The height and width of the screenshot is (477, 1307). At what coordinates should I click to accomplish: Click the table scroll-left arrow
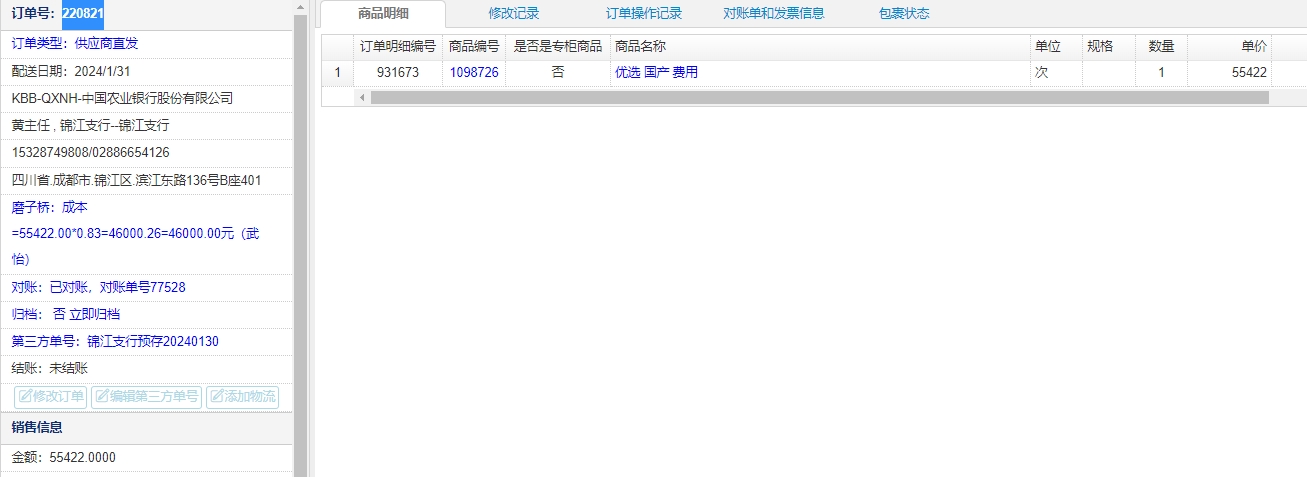(x=362, y=98)
